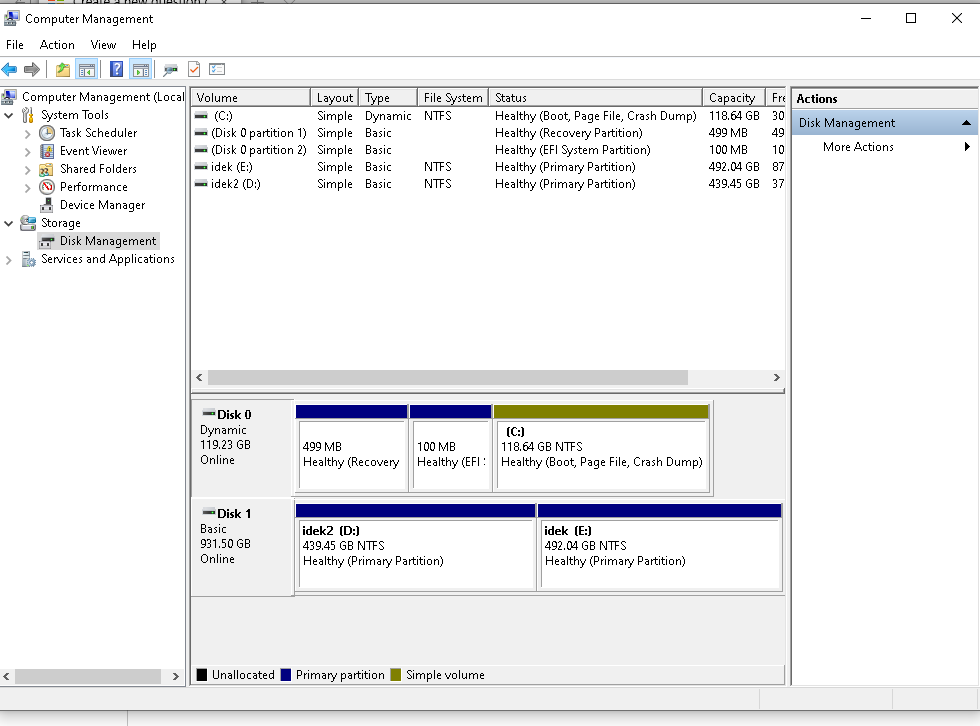The height and width of the screenshot is (726, 980).
Task: Sort by Capacity column header
Action: pos(731,98)
